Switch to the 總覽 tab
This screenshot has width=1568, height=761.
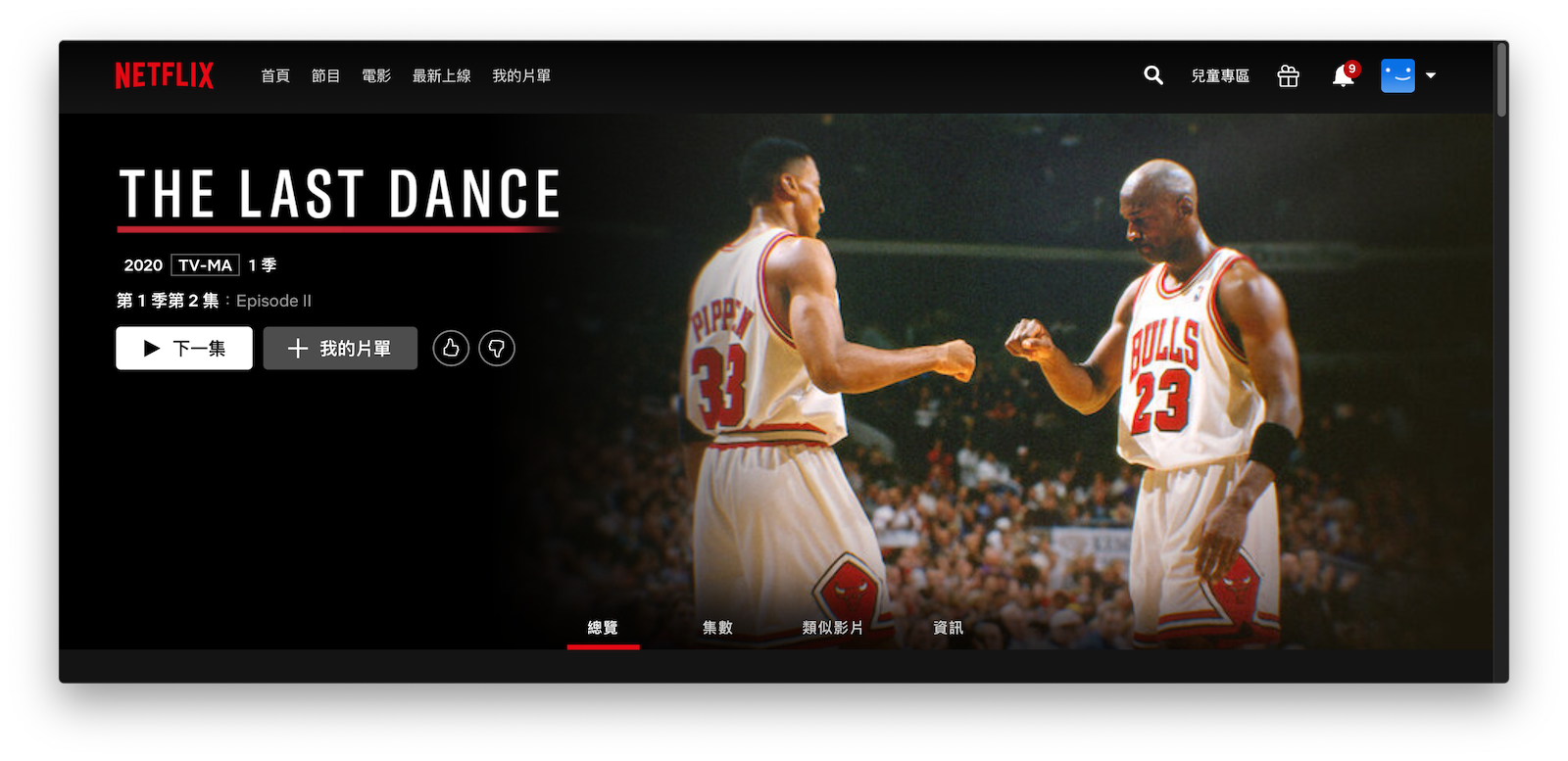[603, 628]
